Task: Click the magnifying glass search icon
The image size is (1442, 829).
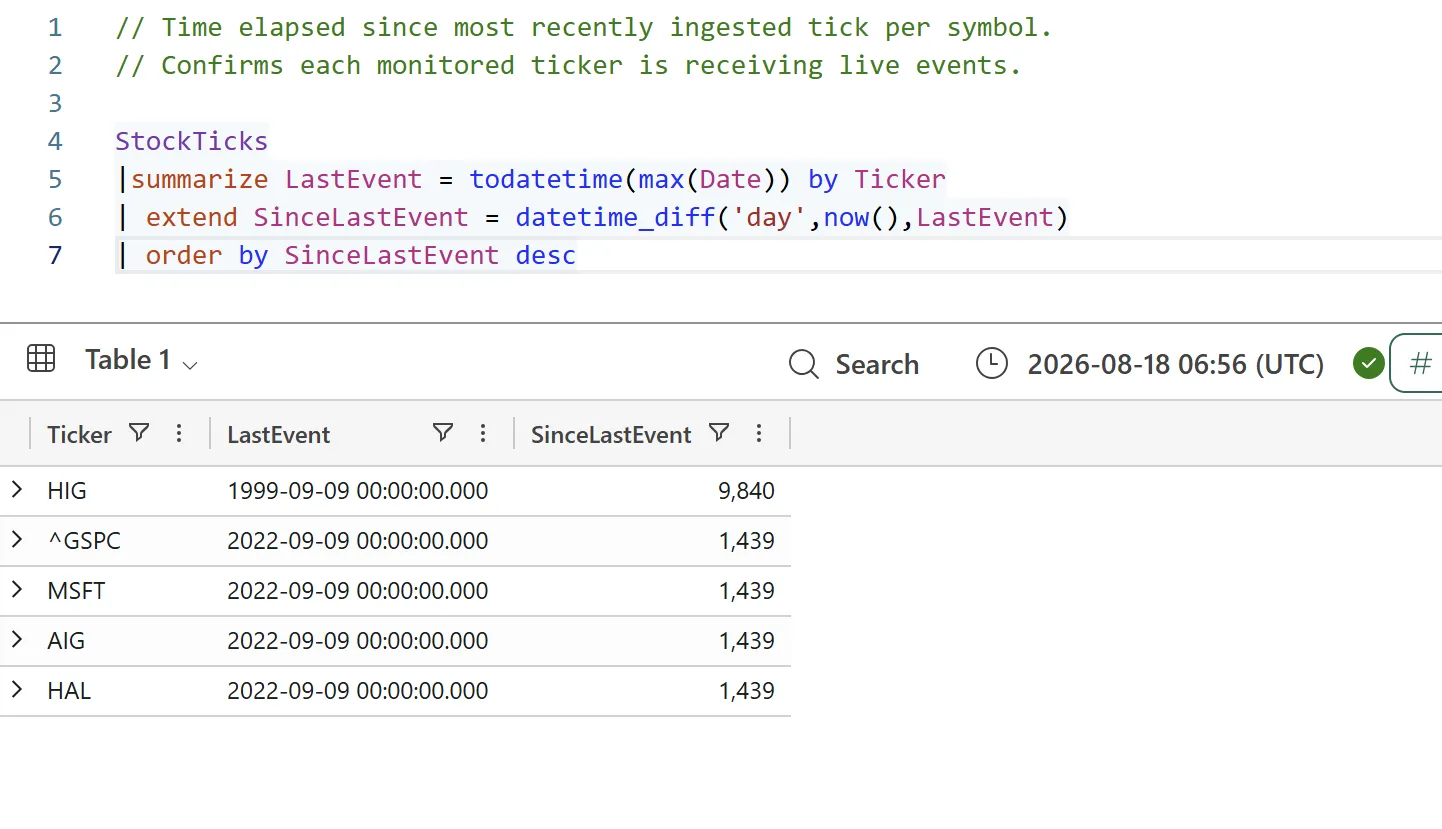Action: coord(804,364)
